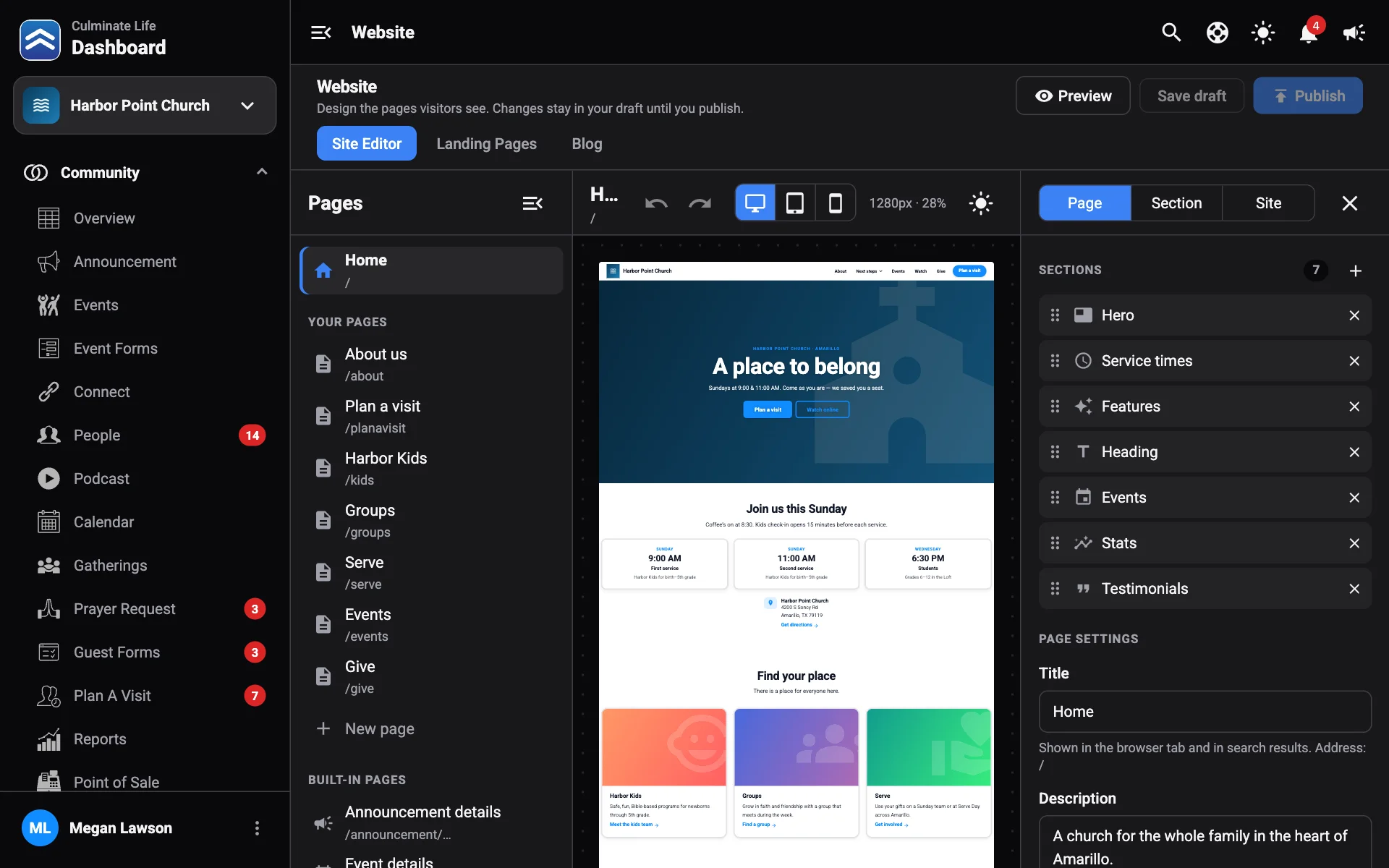Remove the Testimonials section
The width and height of the screenshot is (1389, 868).
pyautogui.click(x=1354, y=589)
